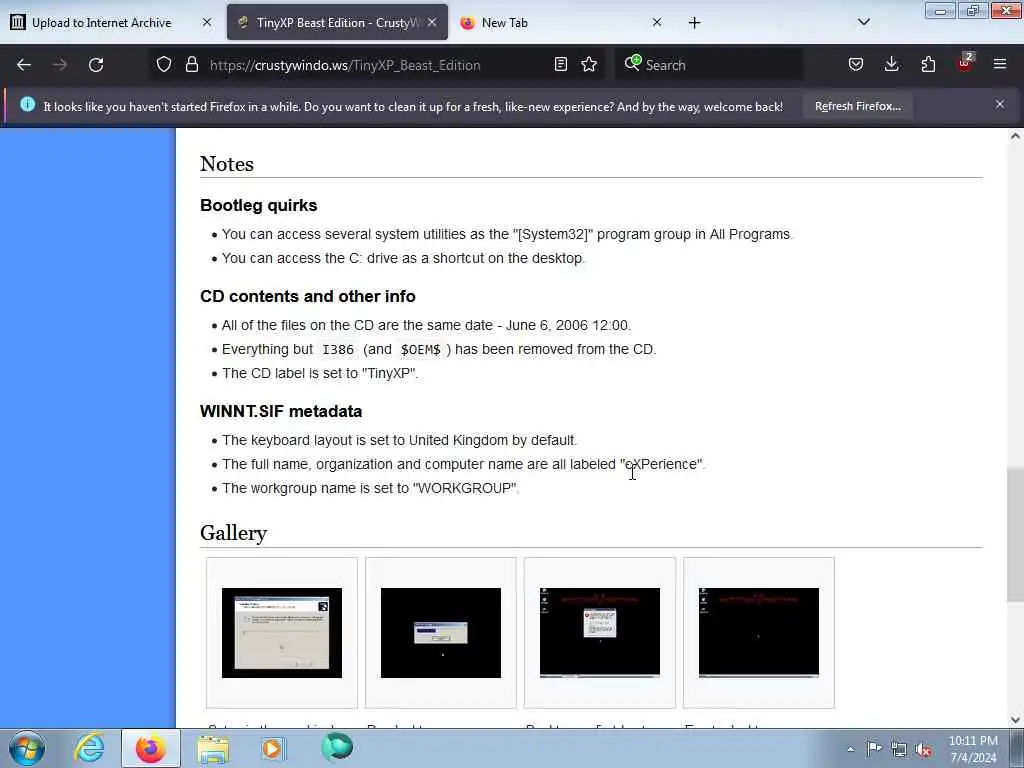
Task: Open the Windows Start orb
Action: pyautogui.click(x=27, y=748)
